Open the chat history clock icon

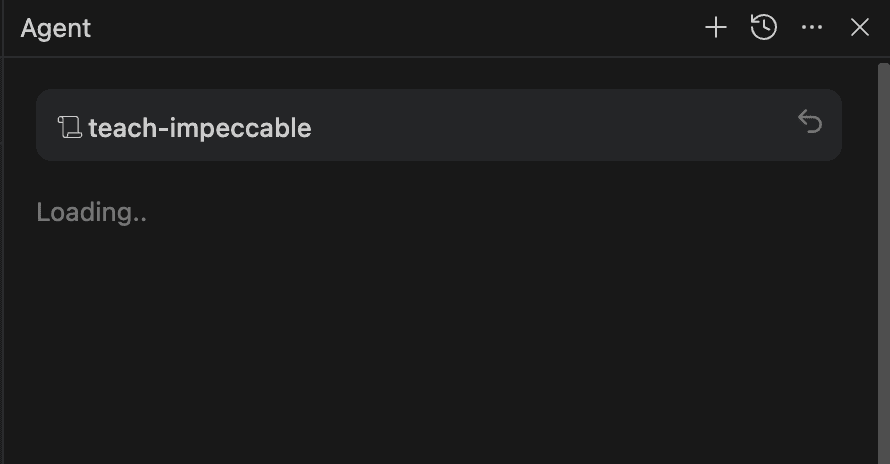pyautogui.click(x=764, y=28)
